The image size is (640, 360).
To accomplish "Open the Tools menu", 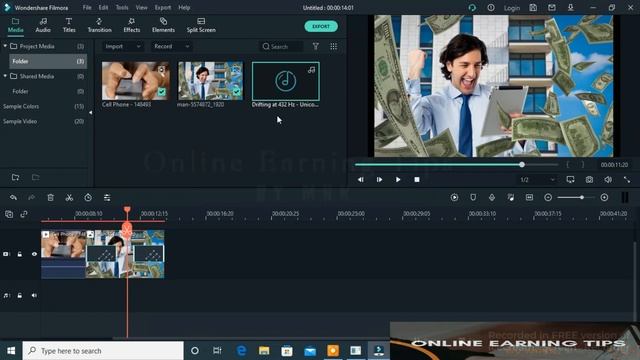I will click(x=122, y=7).
